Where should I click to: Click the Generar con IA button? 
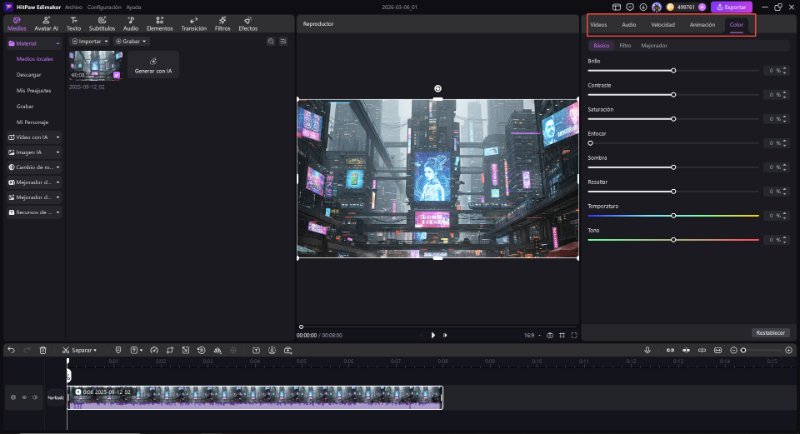pyautogui.click(x=153, y=65)
